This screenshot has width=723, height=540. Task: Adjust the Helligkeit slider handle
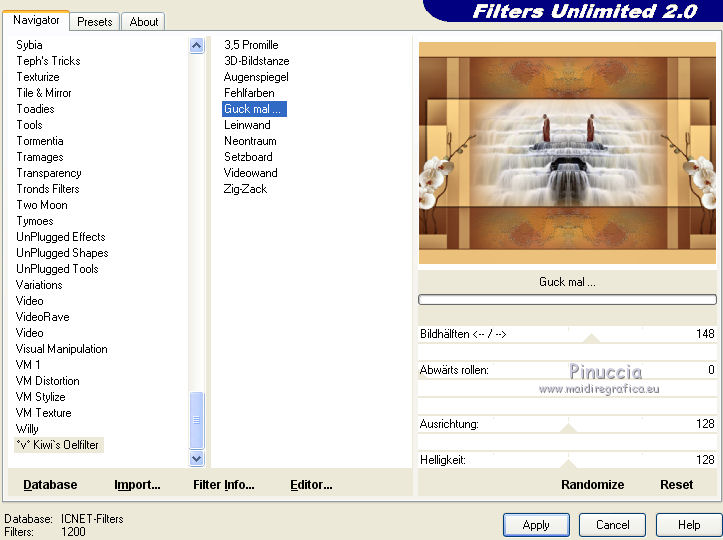(x=568, y=463)
